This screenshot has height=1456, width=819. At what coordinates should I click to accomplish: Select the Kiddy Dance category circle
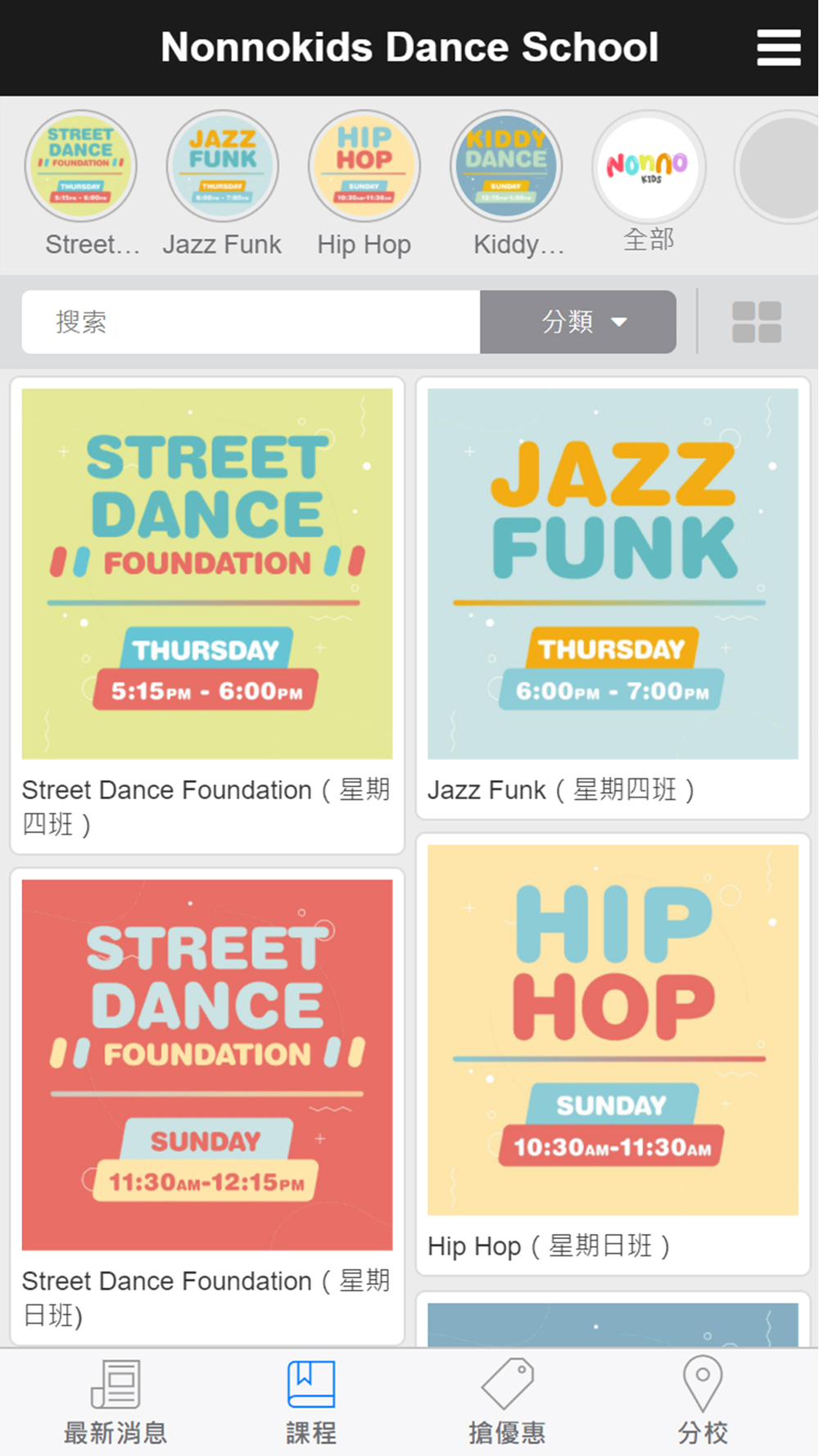506,166
